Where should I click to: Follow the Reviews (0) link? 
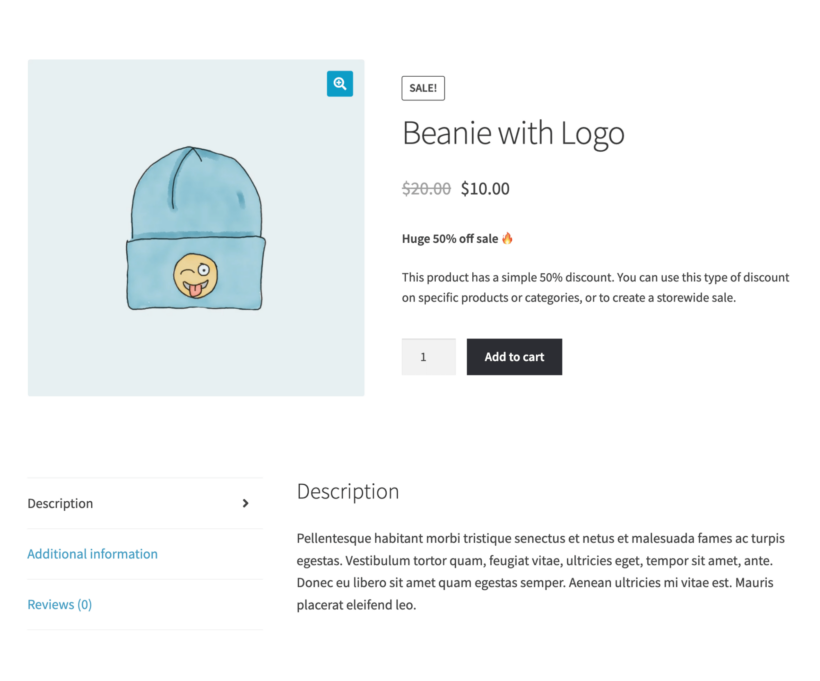(59, 604)
